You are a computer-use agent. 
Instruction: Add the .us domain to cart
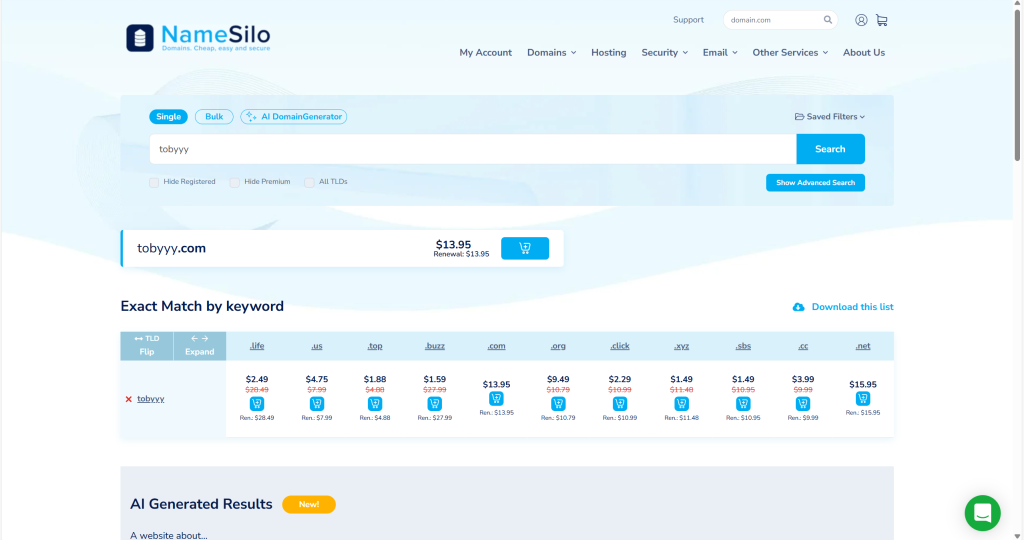point(317,404)
